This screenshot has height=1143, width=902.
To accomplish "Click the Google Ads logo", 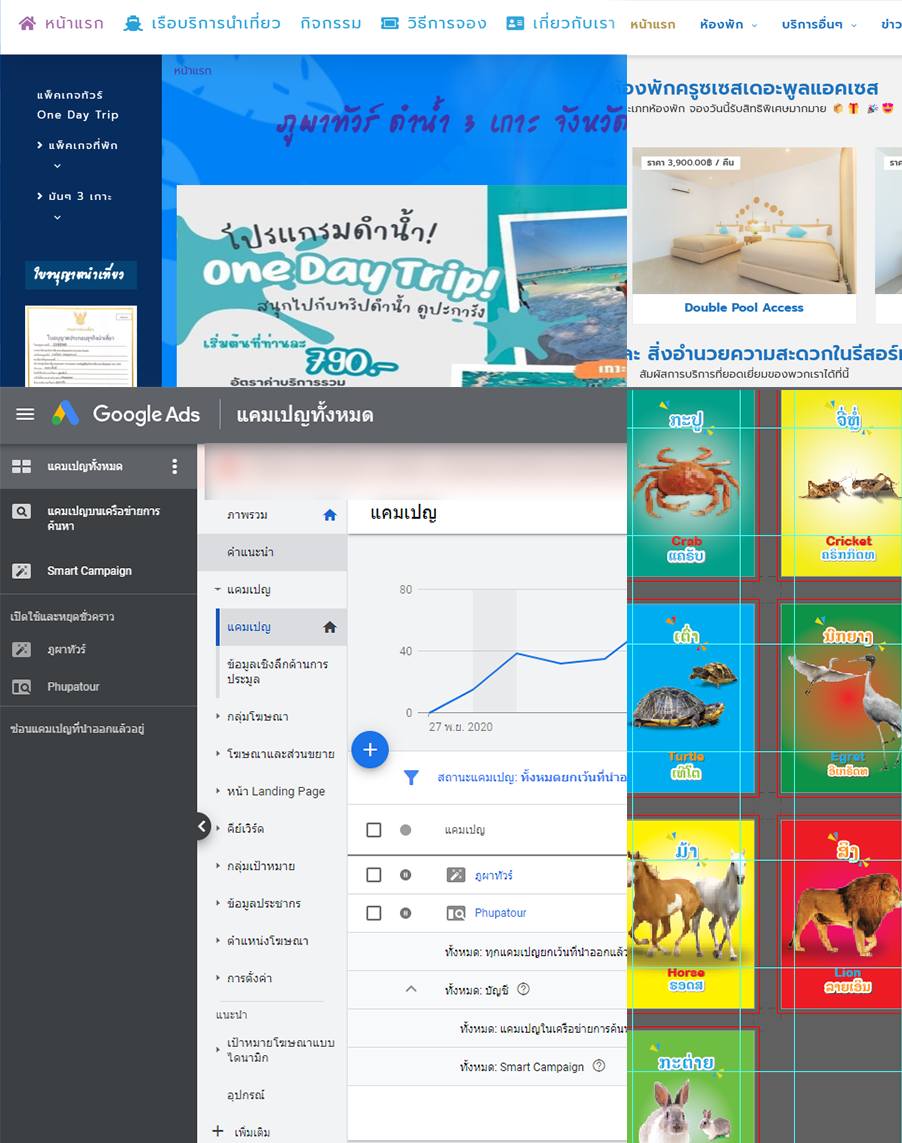I will pos(67,414).
